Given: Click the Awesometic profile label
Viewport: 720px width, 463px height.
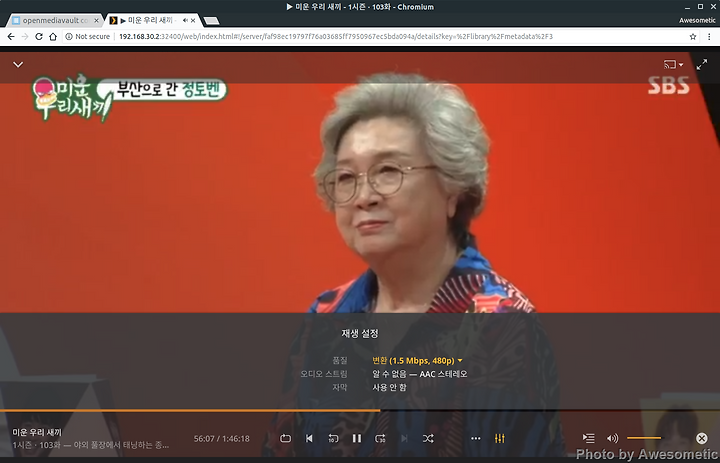Looking at the screenshot, I should (x=697, y=20).
